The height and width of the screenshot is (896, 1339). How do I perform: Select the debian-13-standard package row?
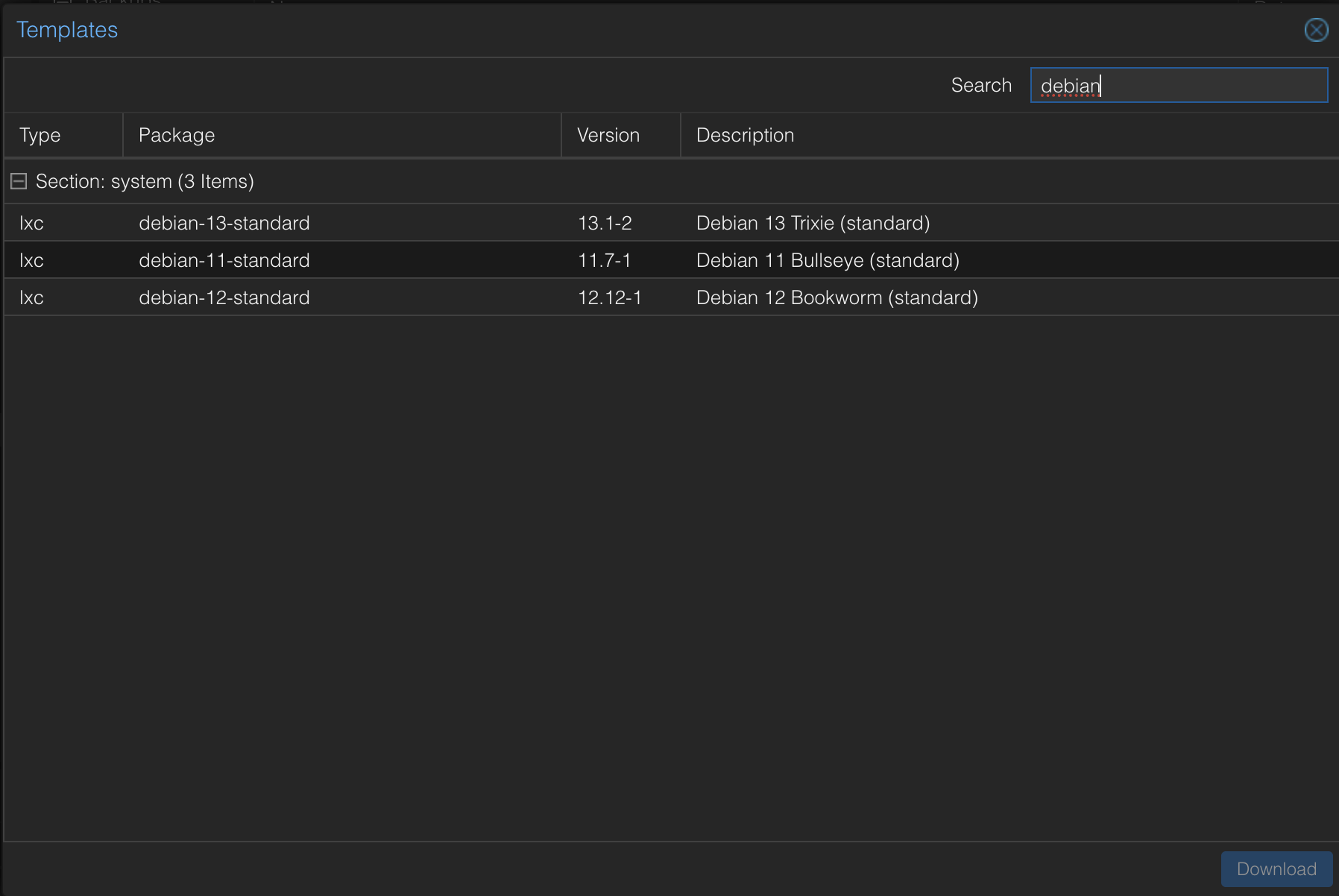point(224,223)
